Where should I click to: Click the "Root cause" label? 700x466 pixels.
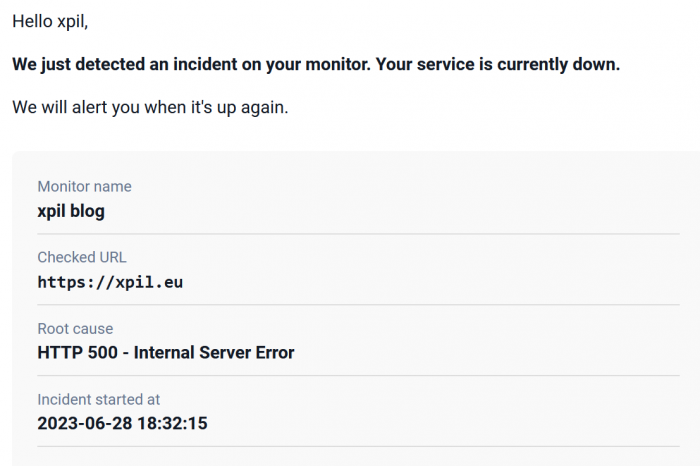point(75,329)
